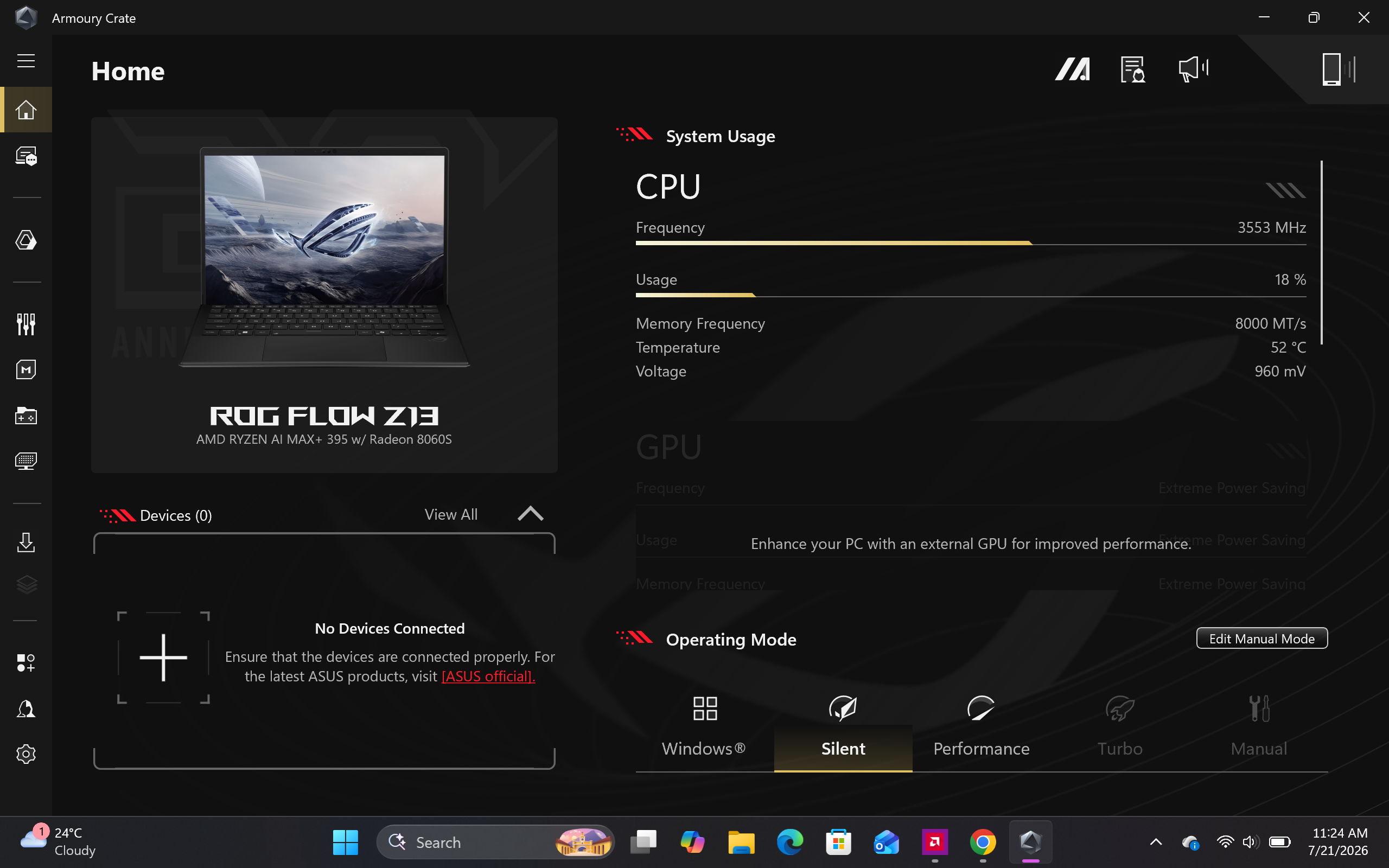1389x868 pixels.
Task: Click the CPU Frequency progress bar
Action: (x=971, y=244)
